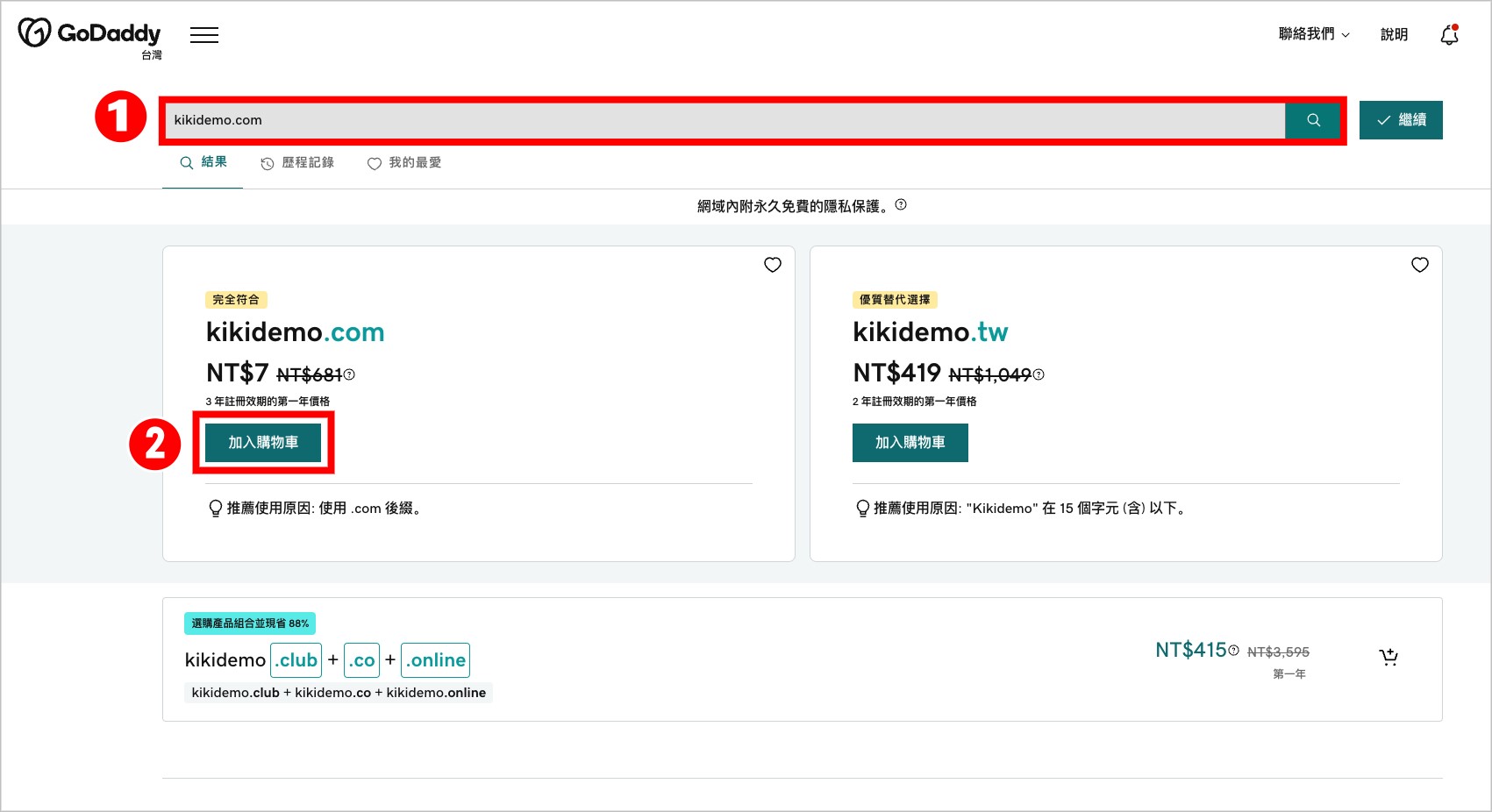Click the kikidemo.club + kikidemo.co + kikidemo.online text

coord(339,693)
